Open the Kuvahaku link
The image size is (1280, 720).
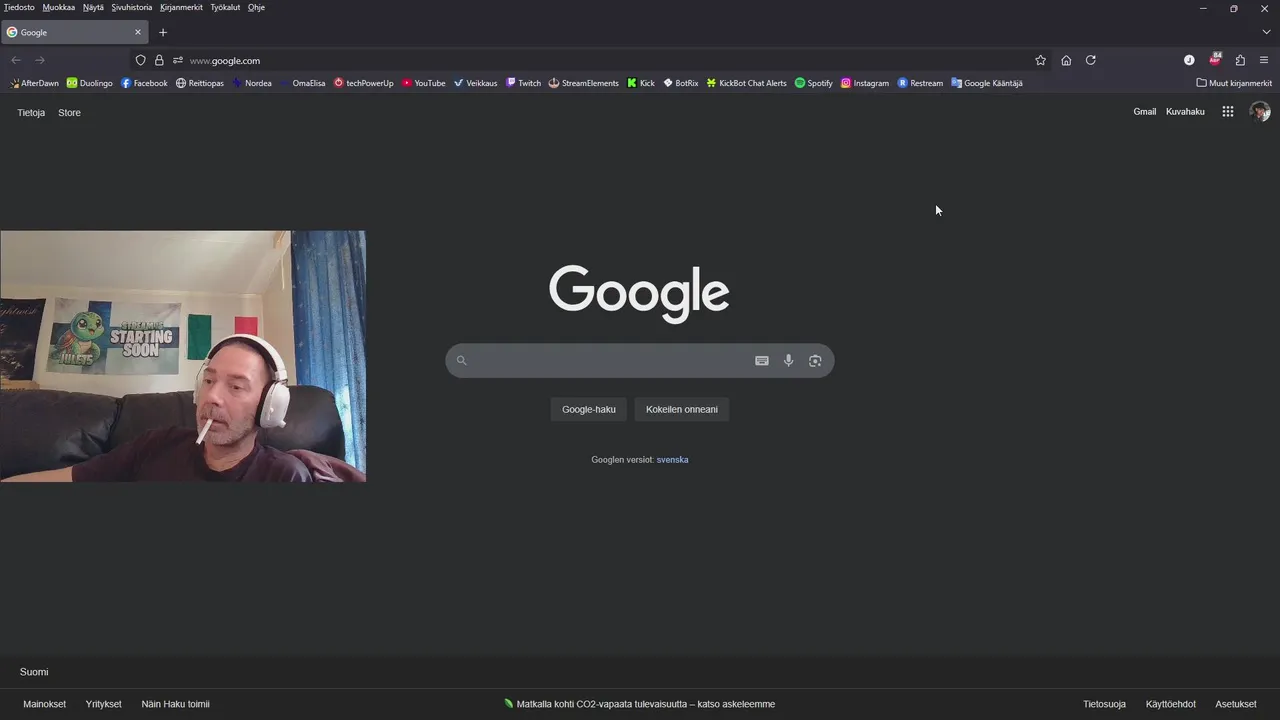[x=1185, y=112]
